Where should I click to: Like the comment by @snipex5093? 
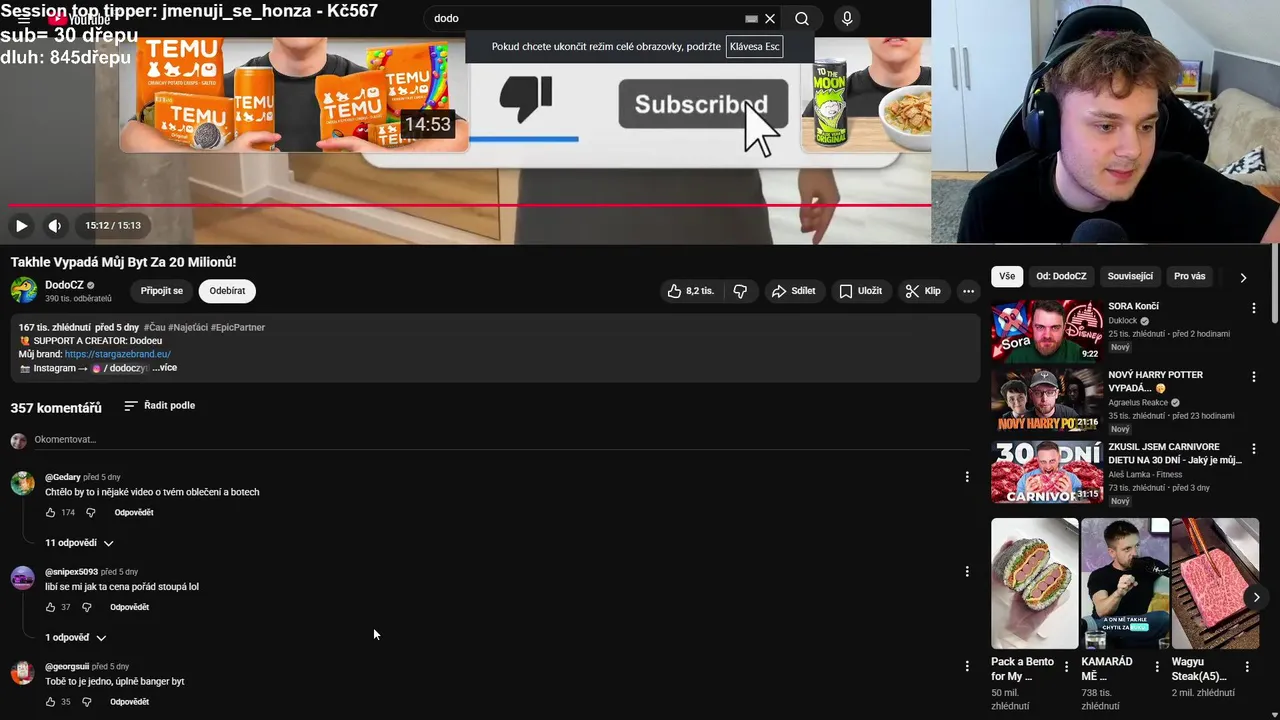tap(50, 608)
